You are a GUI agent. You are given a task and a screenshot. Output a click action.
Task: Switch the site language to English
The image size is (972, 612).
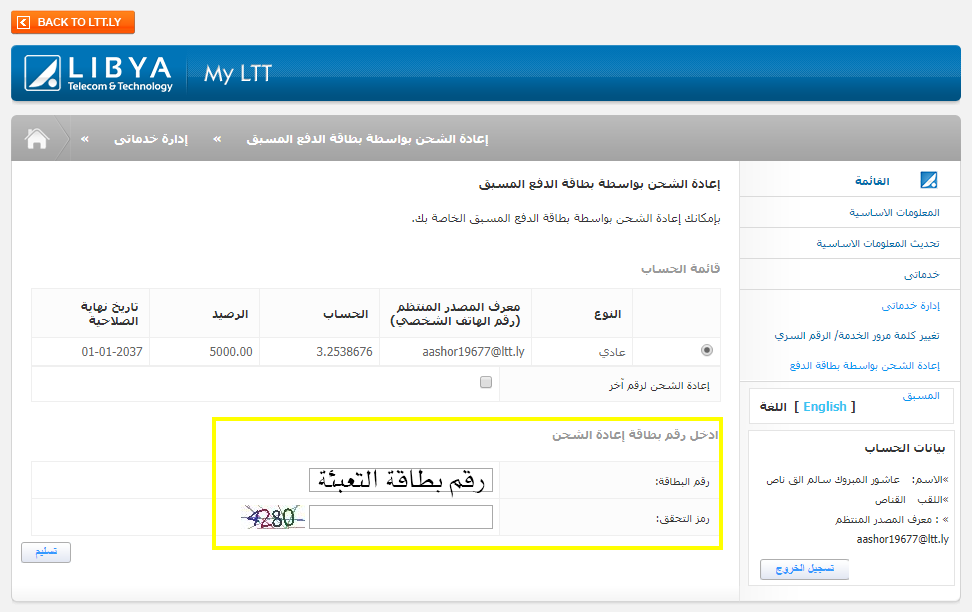click(825, 407)
